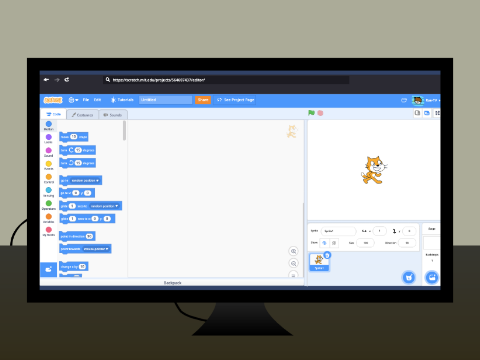Viewport: 480px width, 360px height.
Task: Switch to the Sounds tab
Action: click(x=113, y=115)
